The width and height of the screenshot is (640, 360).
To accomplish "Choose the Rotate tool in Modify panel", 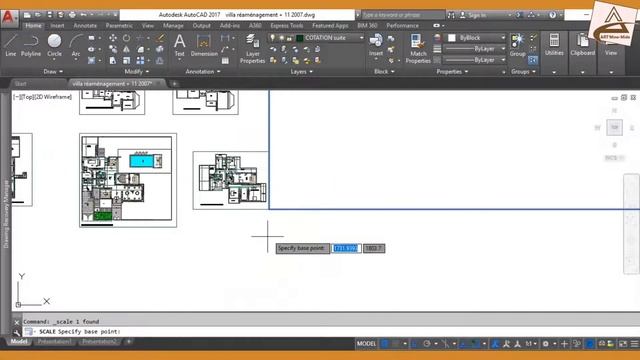I will 127,38.
